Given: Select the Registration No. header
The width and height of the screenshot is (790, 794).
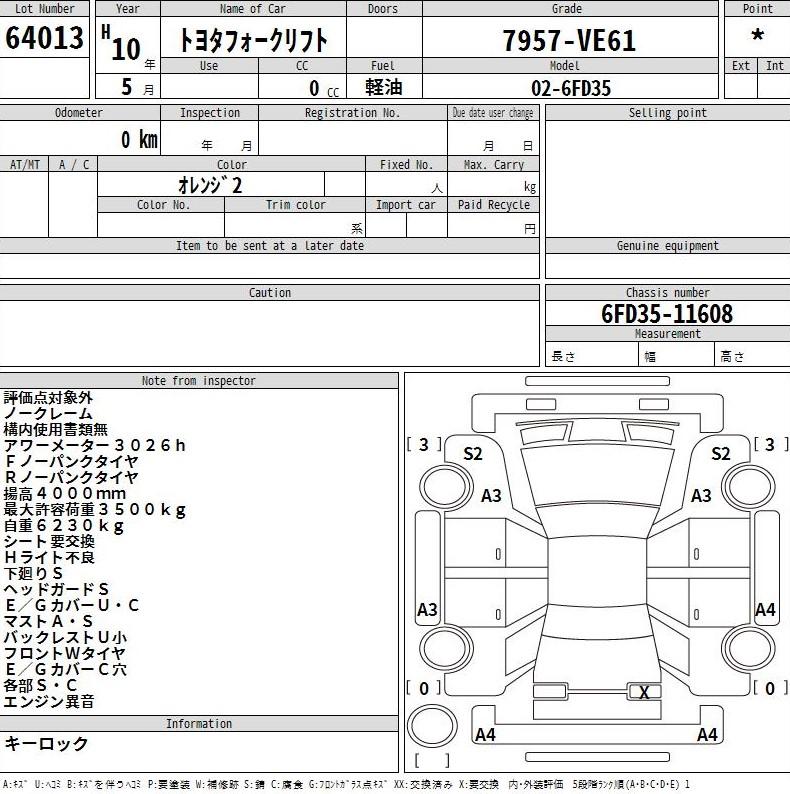Looking at the screenshot, I should pos(352,113).
